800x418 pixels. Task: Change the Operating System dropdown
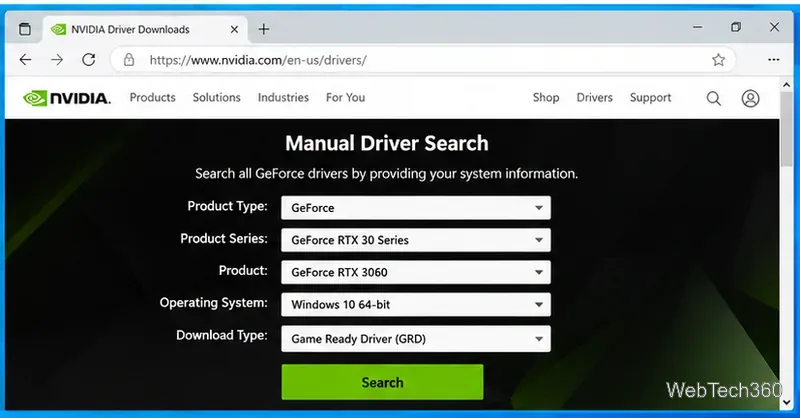(416, 304)
